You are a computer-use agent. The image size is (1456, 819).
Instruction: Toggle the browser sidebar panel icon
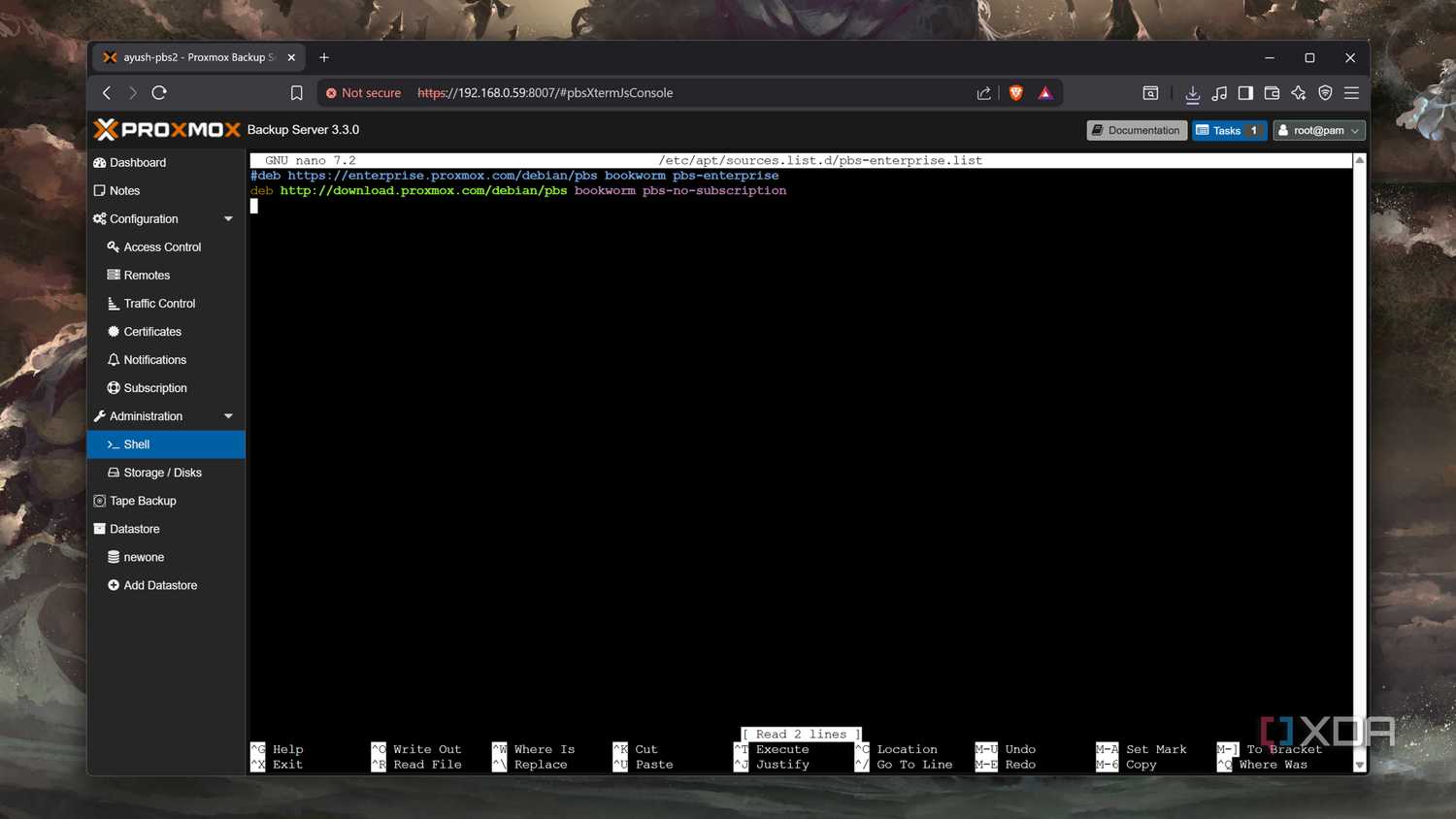pos(1245,93)
